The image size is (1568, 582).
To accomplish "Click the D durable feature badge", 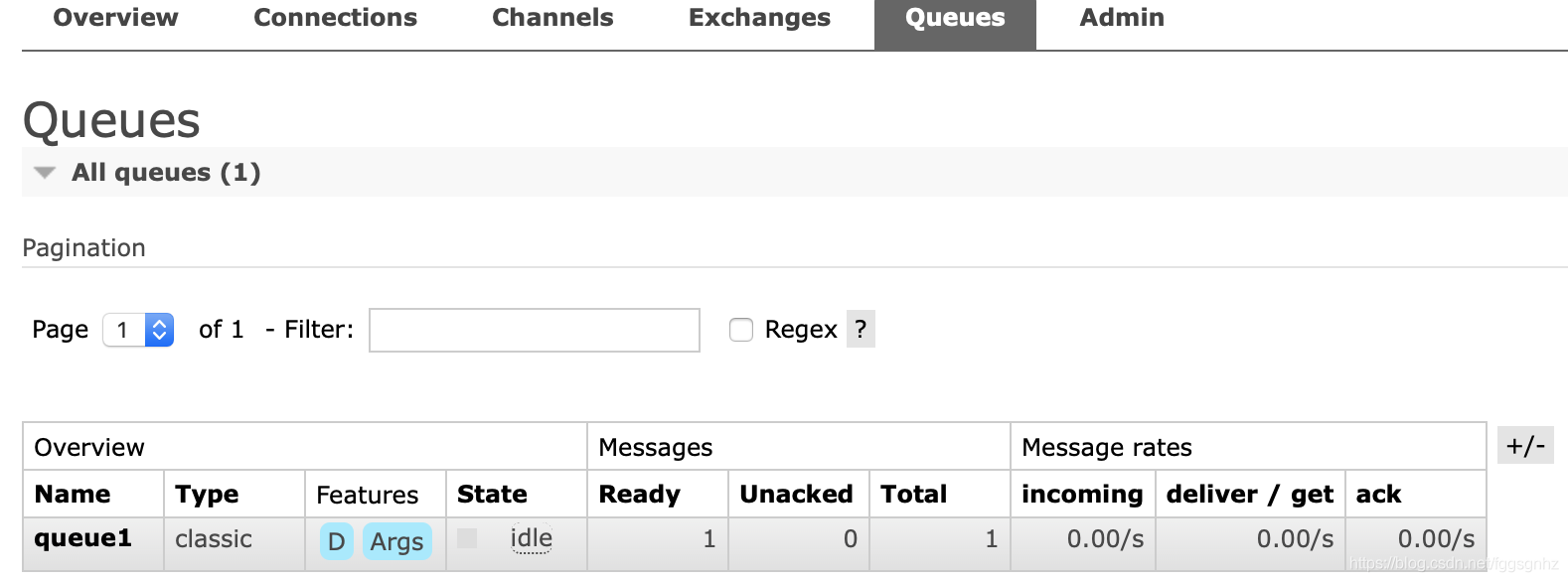I will (x=336, y=541).
